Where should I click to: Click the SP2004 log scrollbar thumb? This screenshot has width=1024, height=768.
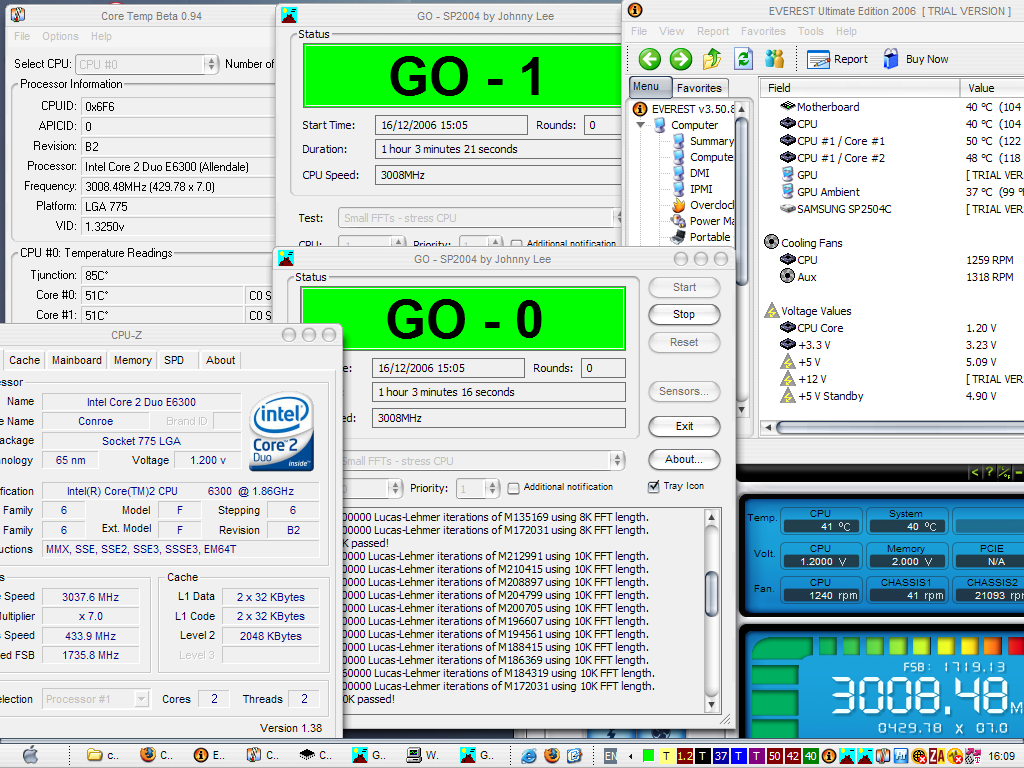tap(711, 594)
